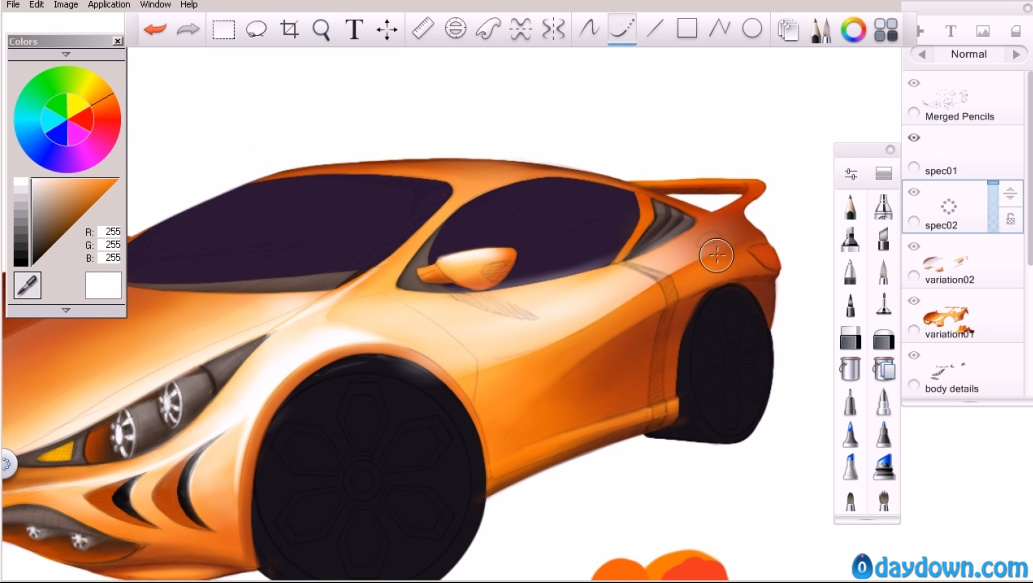Image resolution: width=1033 pixels, height=583 pixels.
Task: Hide the variation01 layer
Action: click(914, 301)
